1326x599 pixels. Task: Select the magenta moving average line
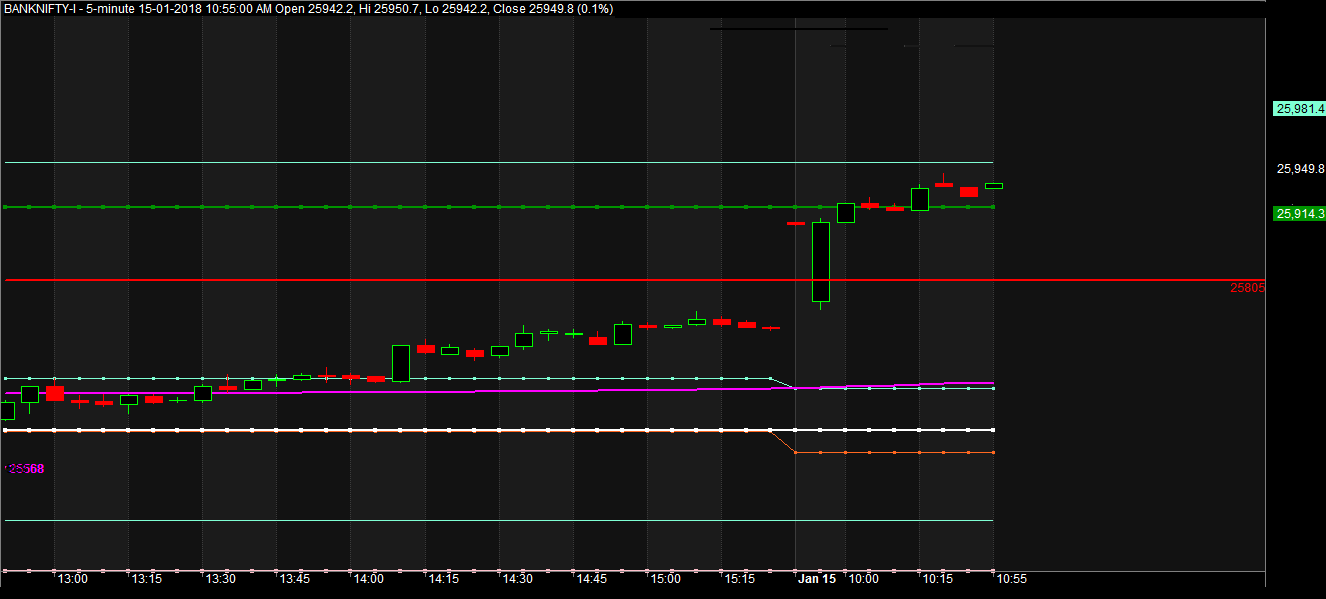pyautogui.click(x=500, y=390)
